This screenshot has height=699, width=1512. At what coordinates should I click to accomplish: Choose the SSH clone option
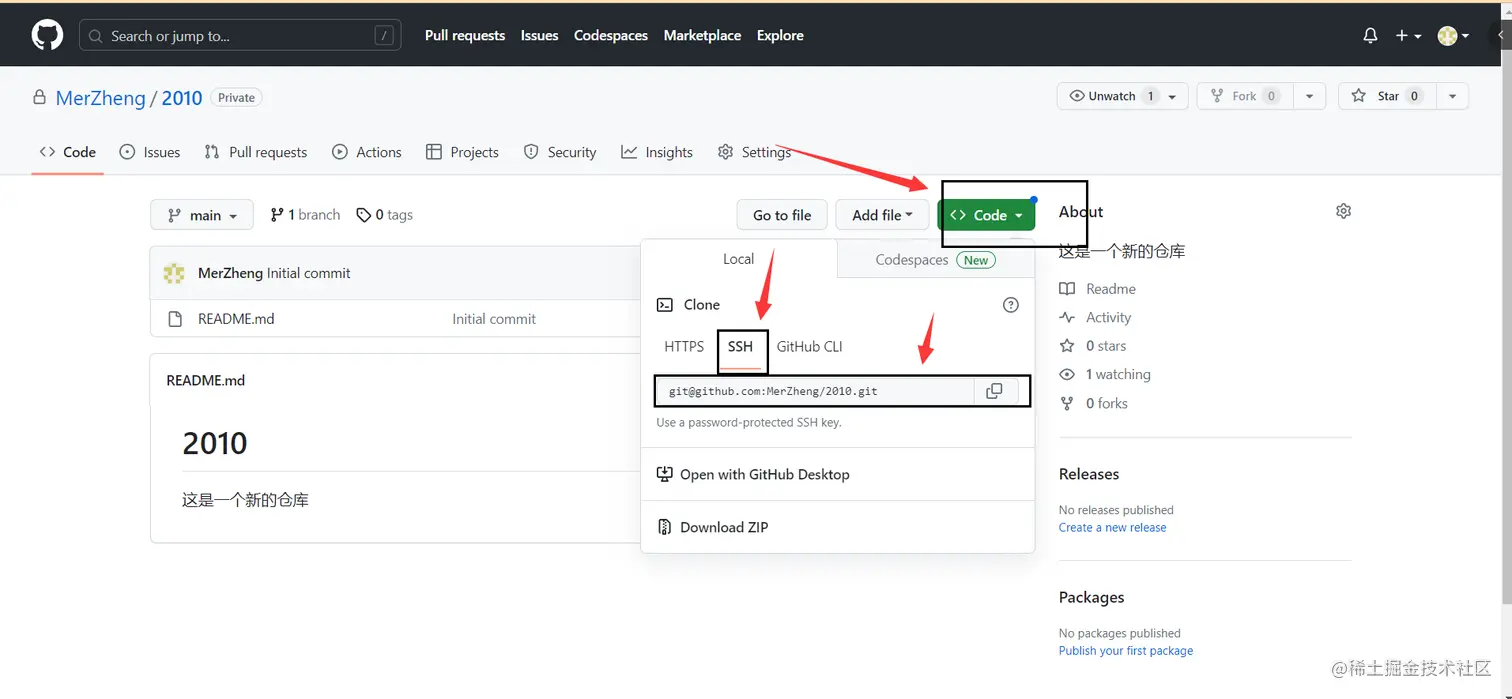(x=740, y=347)
